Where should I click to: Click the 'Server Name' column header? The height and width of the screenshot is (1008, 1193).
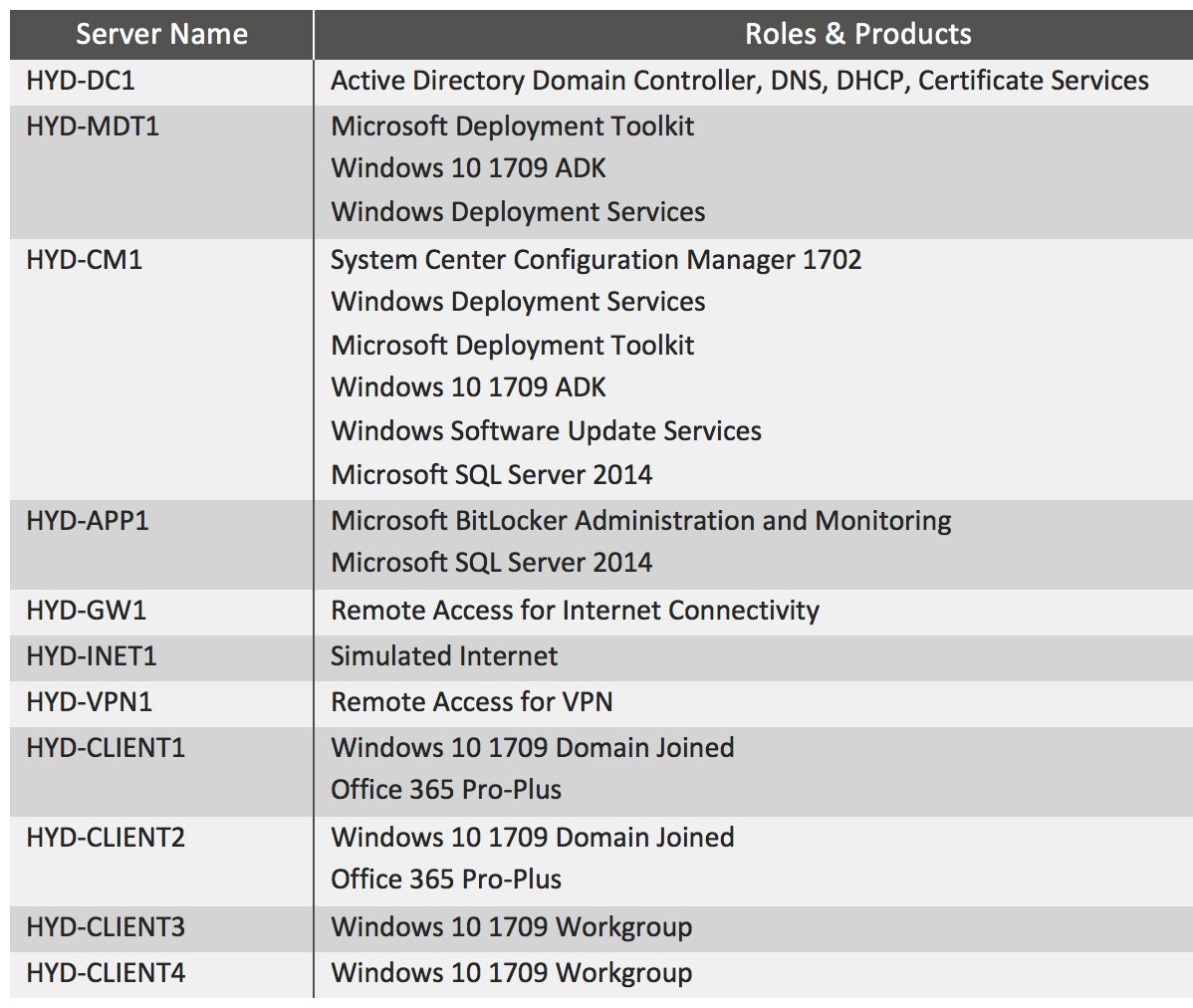coord(161,34)
